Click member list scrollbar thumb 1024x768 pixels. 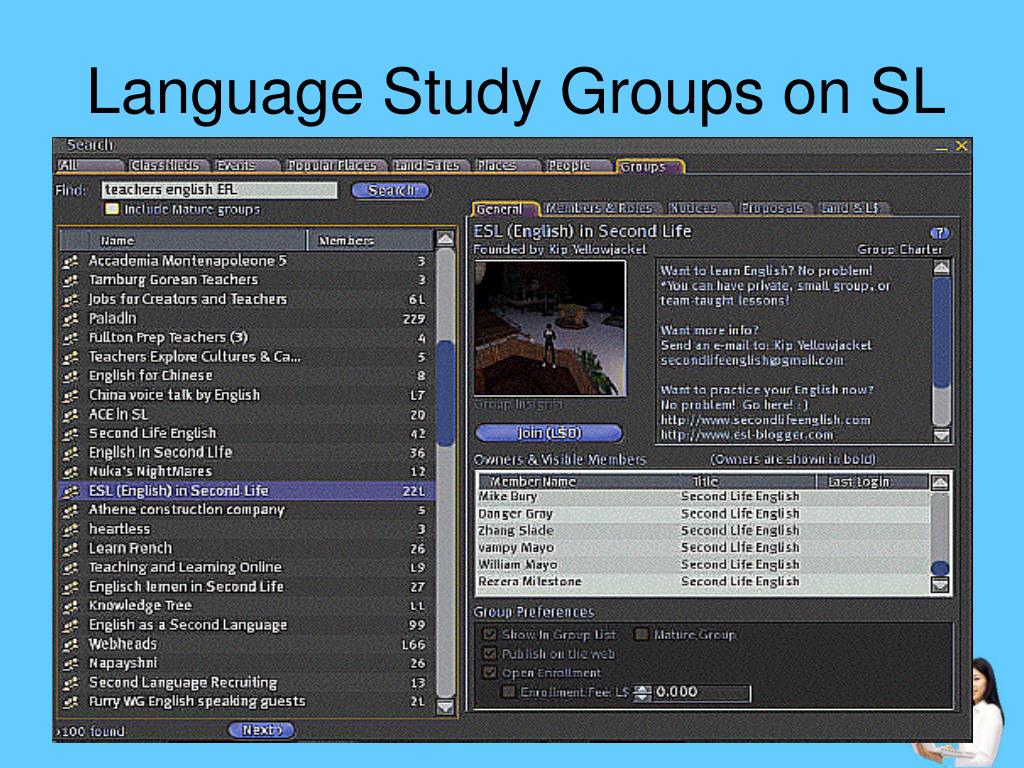[940, 568]
